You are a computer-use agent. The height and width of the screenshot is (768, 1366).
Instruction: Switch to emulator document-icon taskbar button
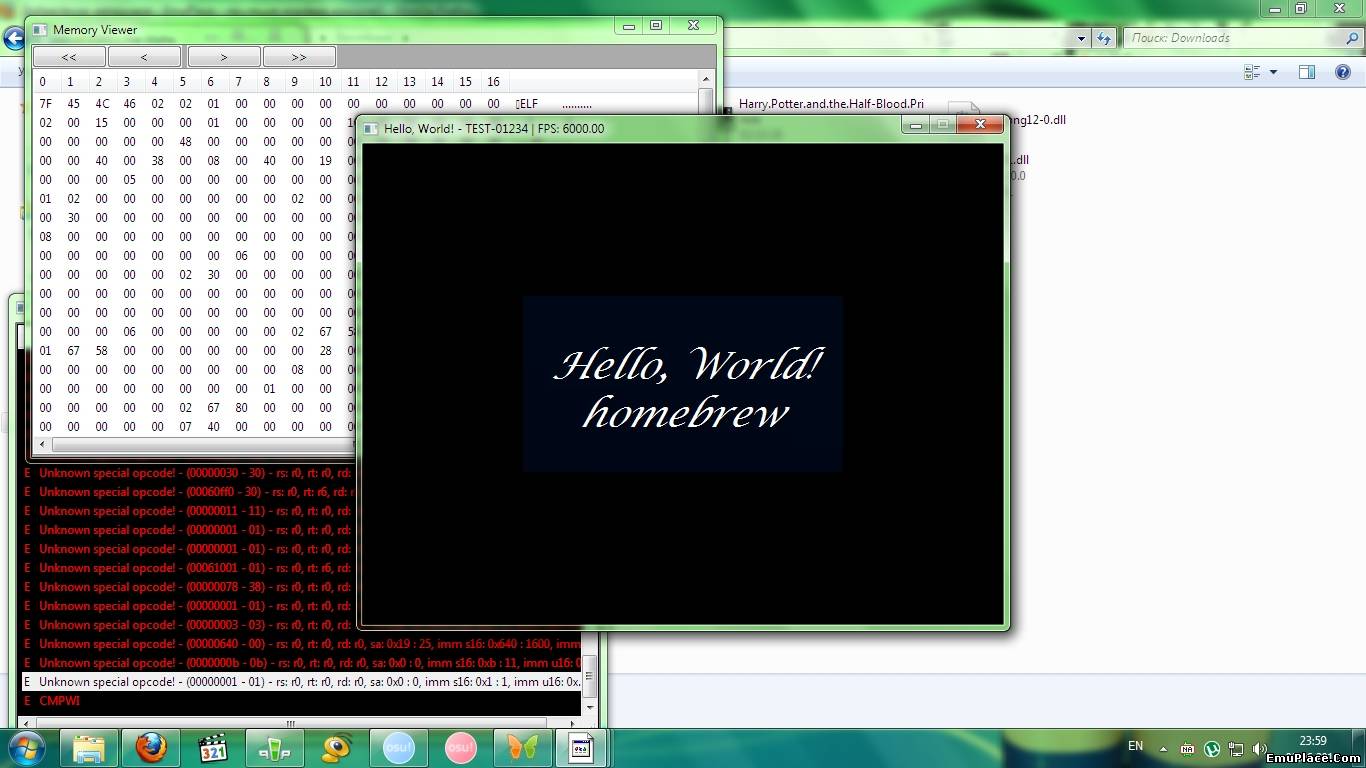click(x=582, y=748)
